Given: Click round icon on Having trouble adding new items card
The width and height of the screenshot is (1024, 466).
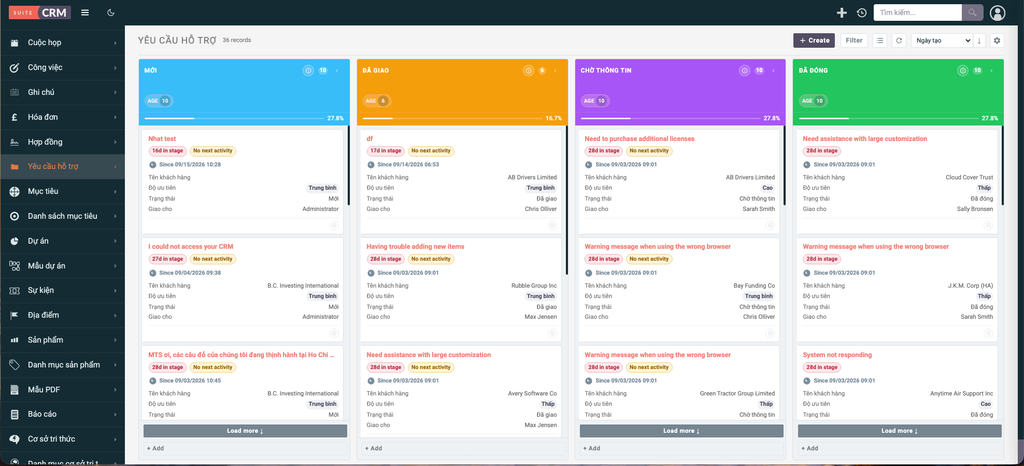Looking at the screenshot, I should click(x=552, y=333).
